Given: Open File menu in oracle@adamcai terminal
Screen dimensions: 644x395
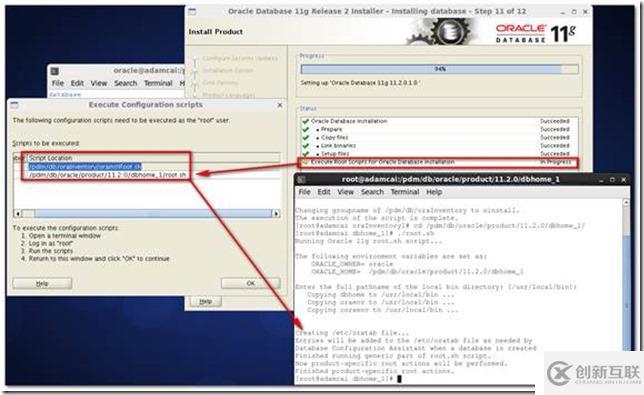Looking at the screenshot, I should coord(58,83).
